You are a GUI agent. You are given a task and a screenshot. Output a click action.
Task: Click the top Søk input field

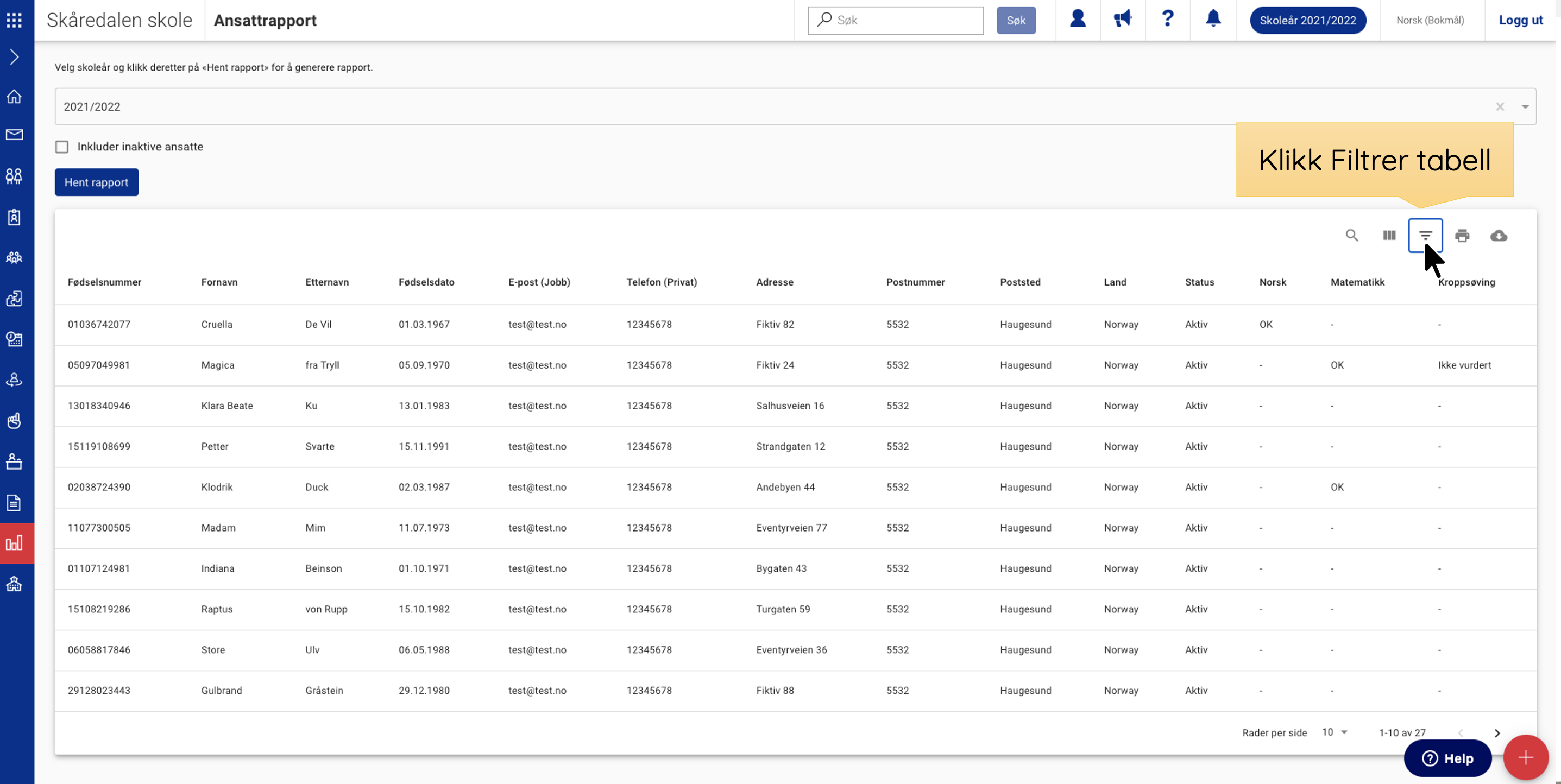coord(896,20)
